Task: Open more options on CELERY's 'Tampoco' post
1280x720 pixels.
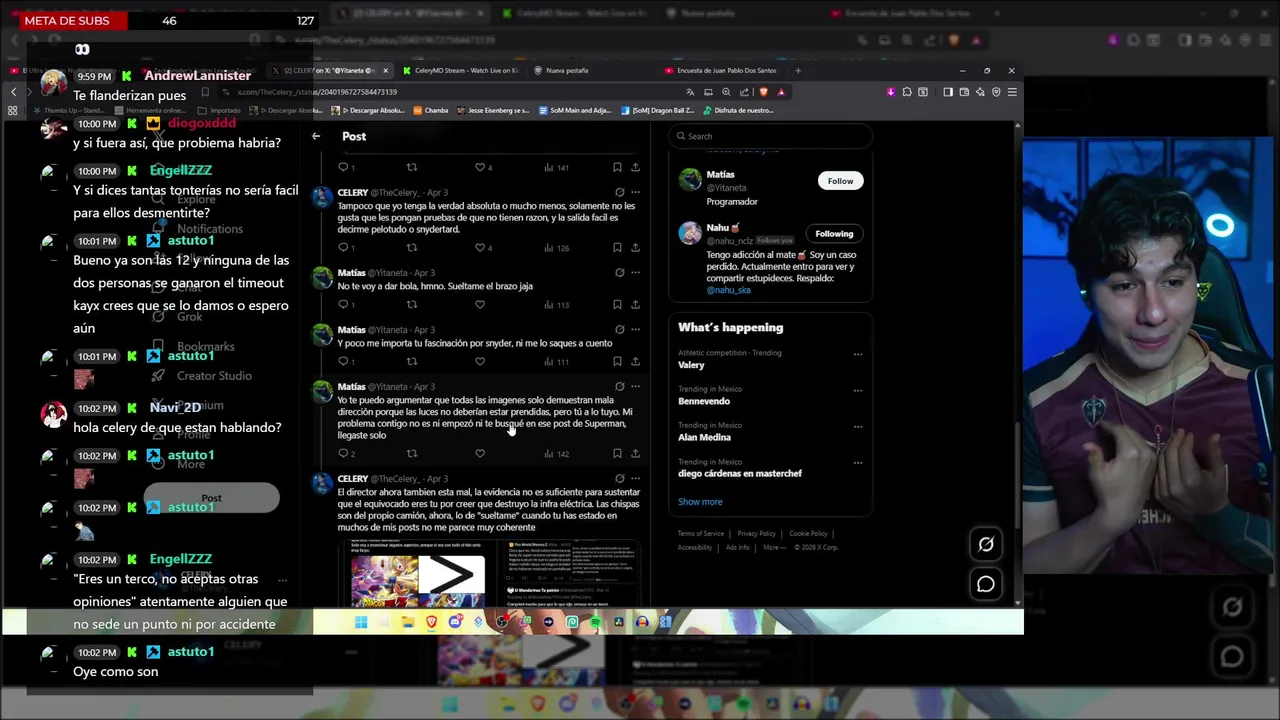Action: (635, 192)
